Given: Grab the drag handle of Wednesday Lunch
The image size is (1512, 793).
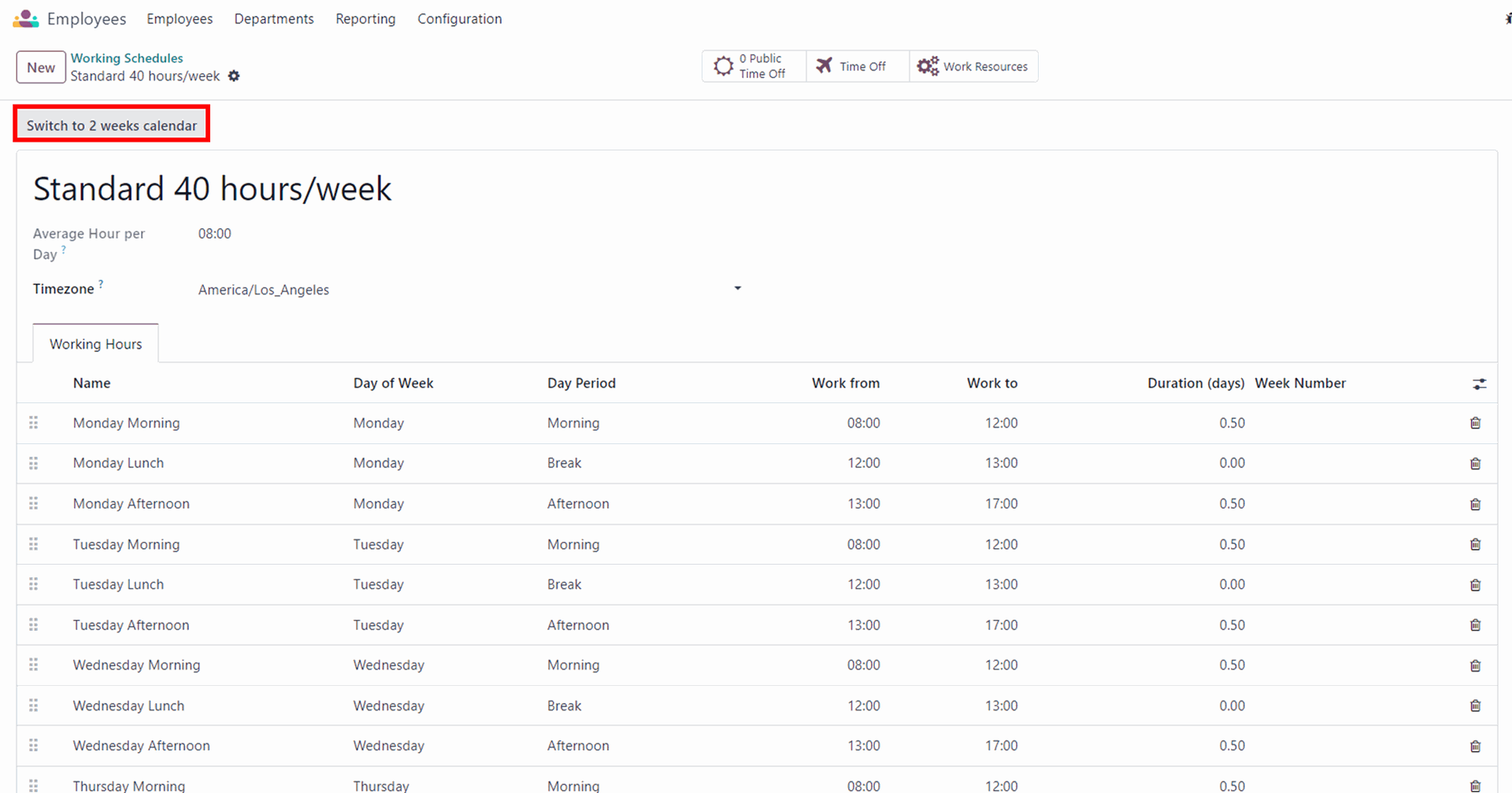Looking at the screenshot, I should 33,706.
